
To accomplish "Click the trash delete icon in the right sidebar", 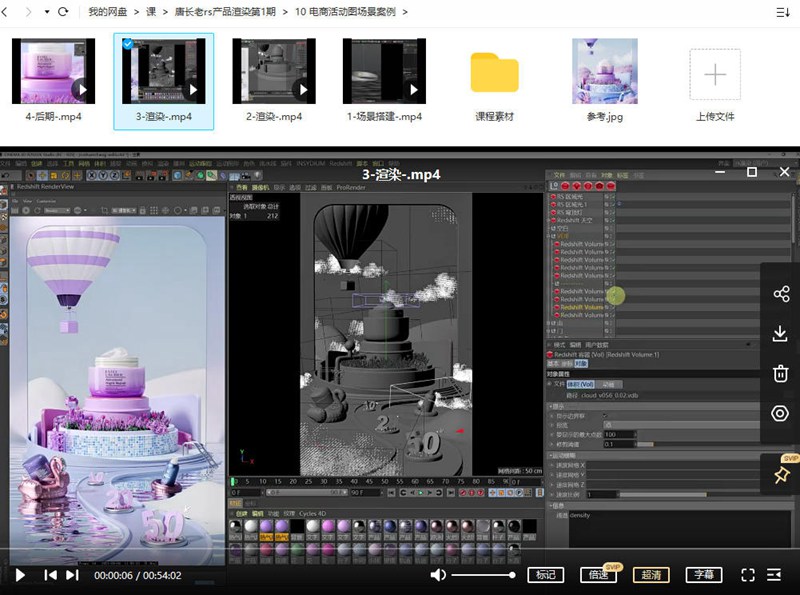I will tap(781, 373).
